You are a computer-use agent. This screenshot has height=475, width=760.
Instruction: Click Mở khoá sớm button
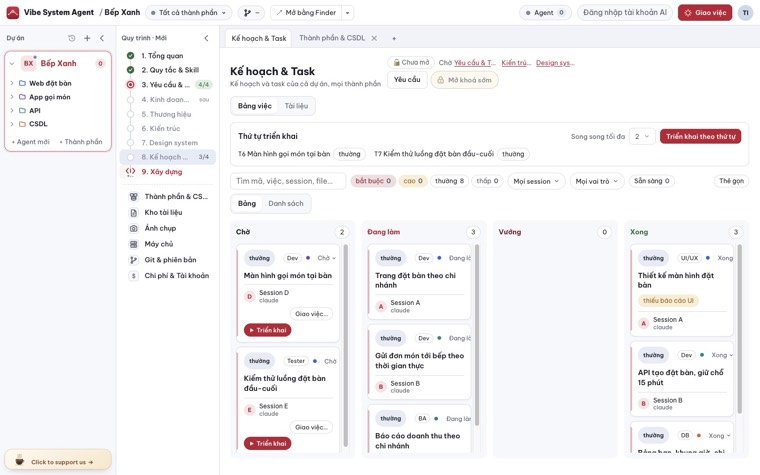click(464, 80)
